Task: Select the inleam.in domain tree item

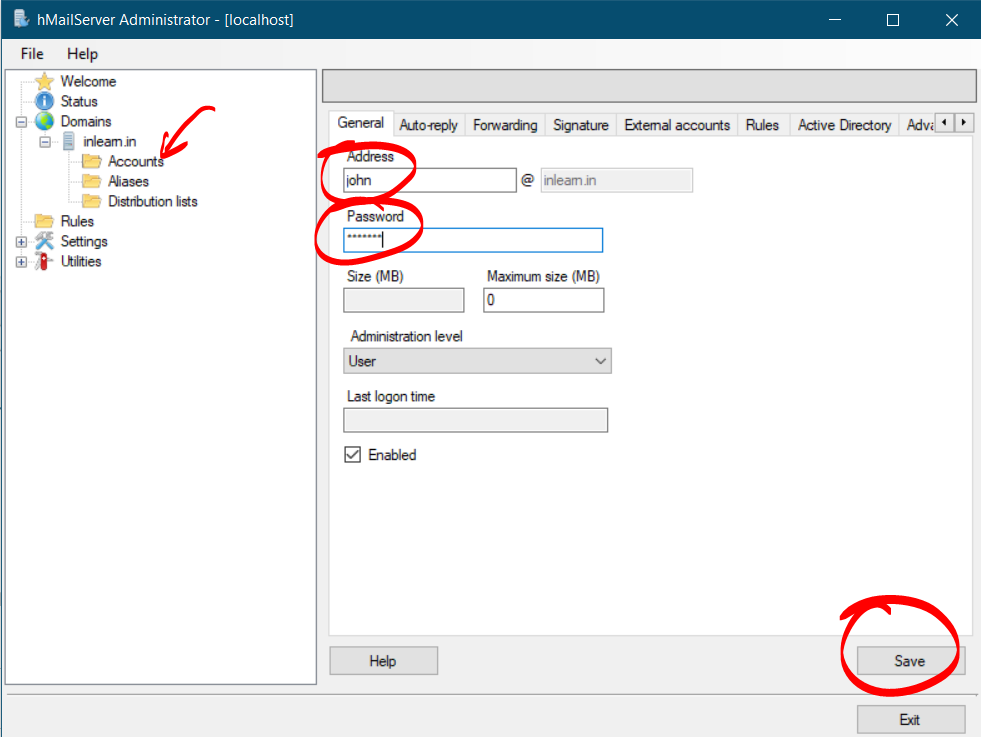Action: tap(109, 141)
